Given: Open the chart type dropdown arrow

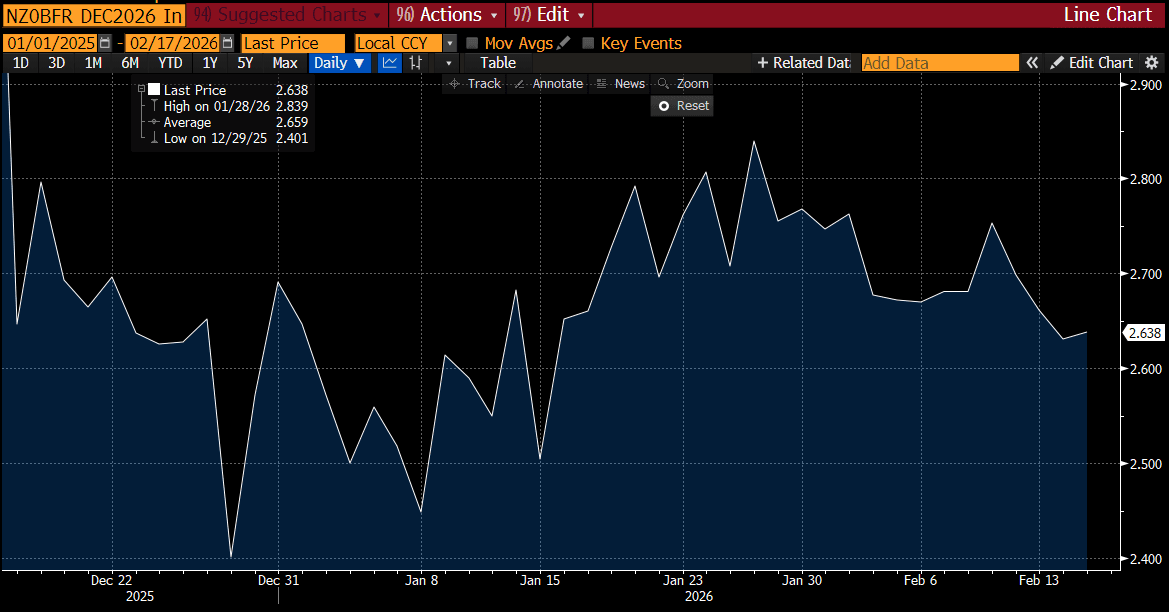Looking at the screenshot, I should coord(448,63).
